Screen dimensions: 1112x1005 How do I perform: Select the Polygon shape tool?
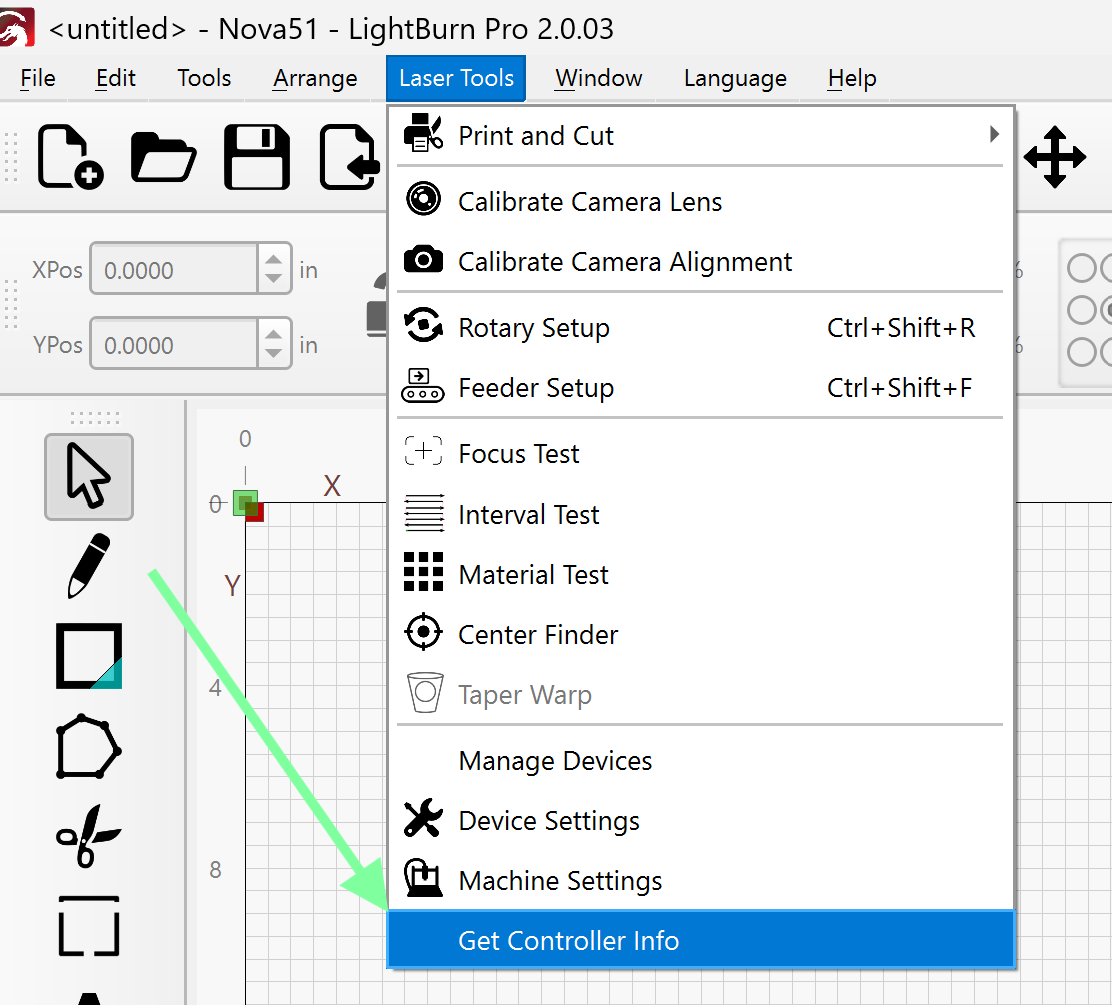pyautogui.click(x=89, y=747)
